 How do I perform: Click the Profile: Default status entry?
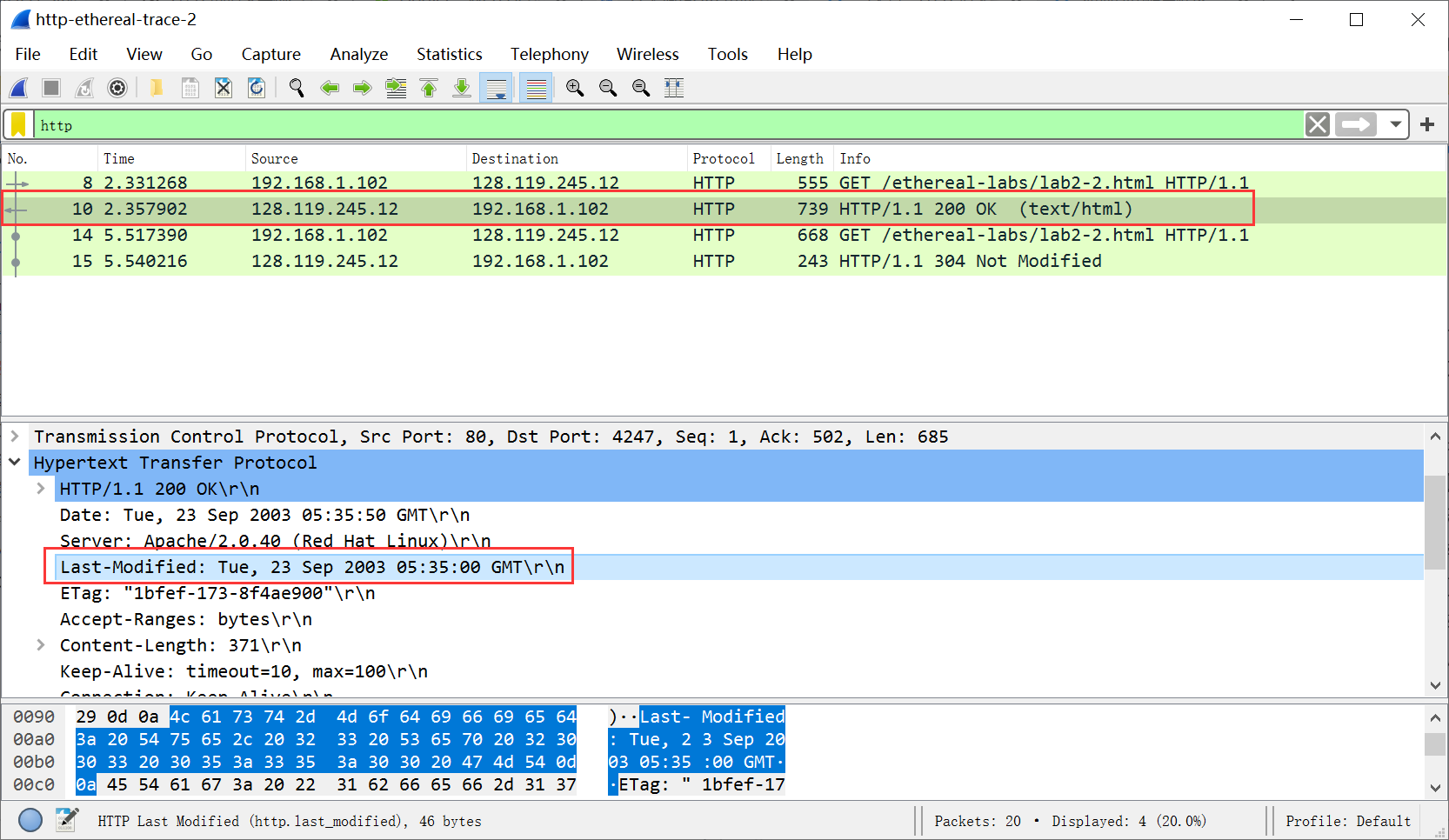[x=1348, y=821]
